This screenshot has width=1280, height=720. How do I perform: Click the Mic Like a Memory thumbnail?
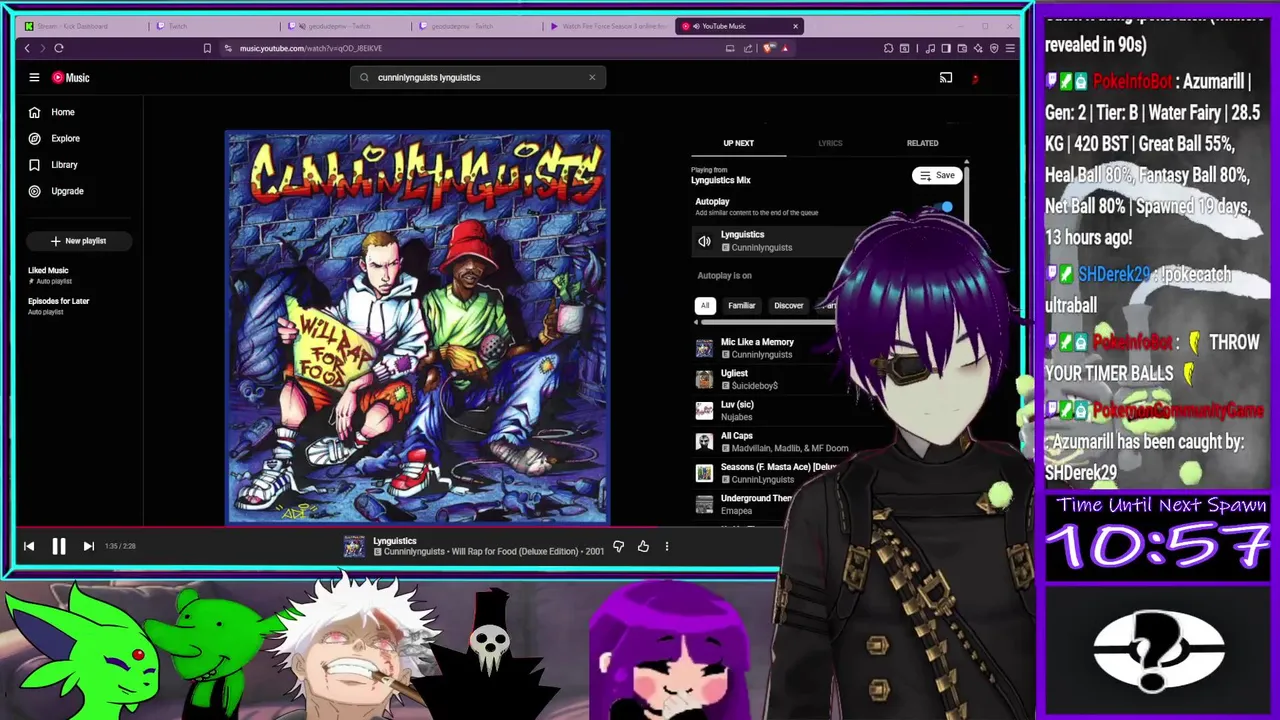click(x=705, y=348)
